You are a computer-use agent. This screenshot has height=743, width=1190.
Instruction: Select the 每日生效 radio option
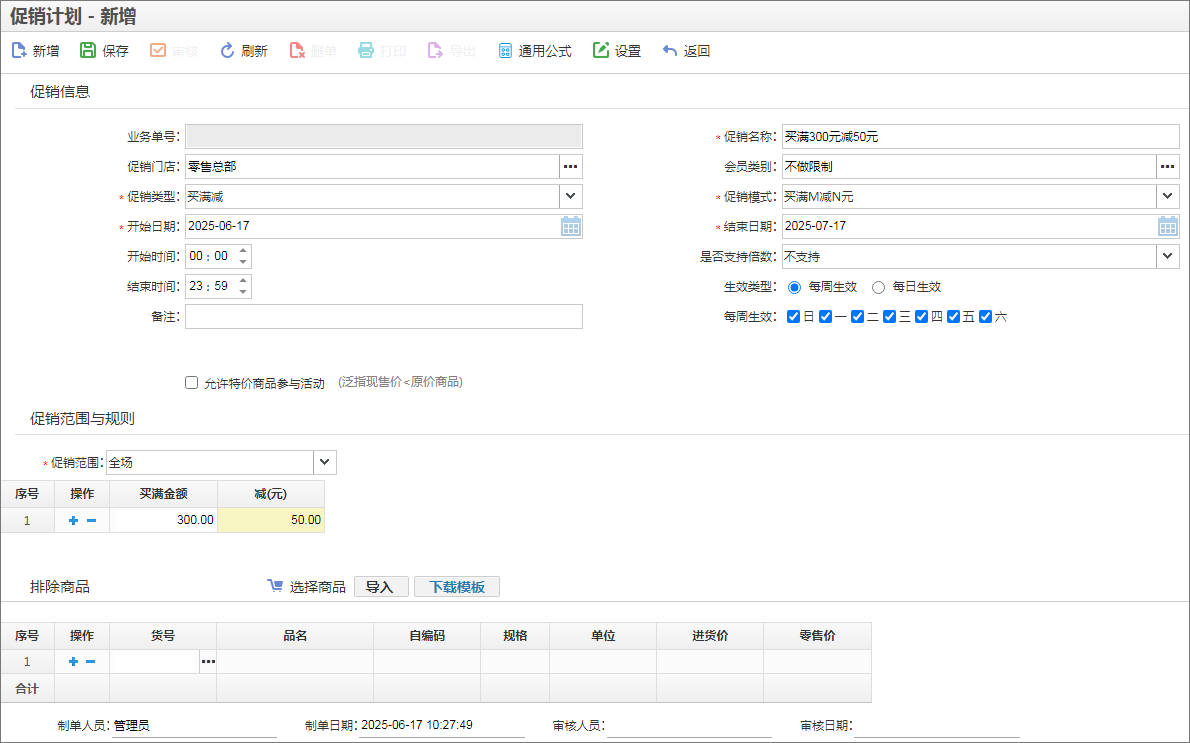tap(878, 287)
